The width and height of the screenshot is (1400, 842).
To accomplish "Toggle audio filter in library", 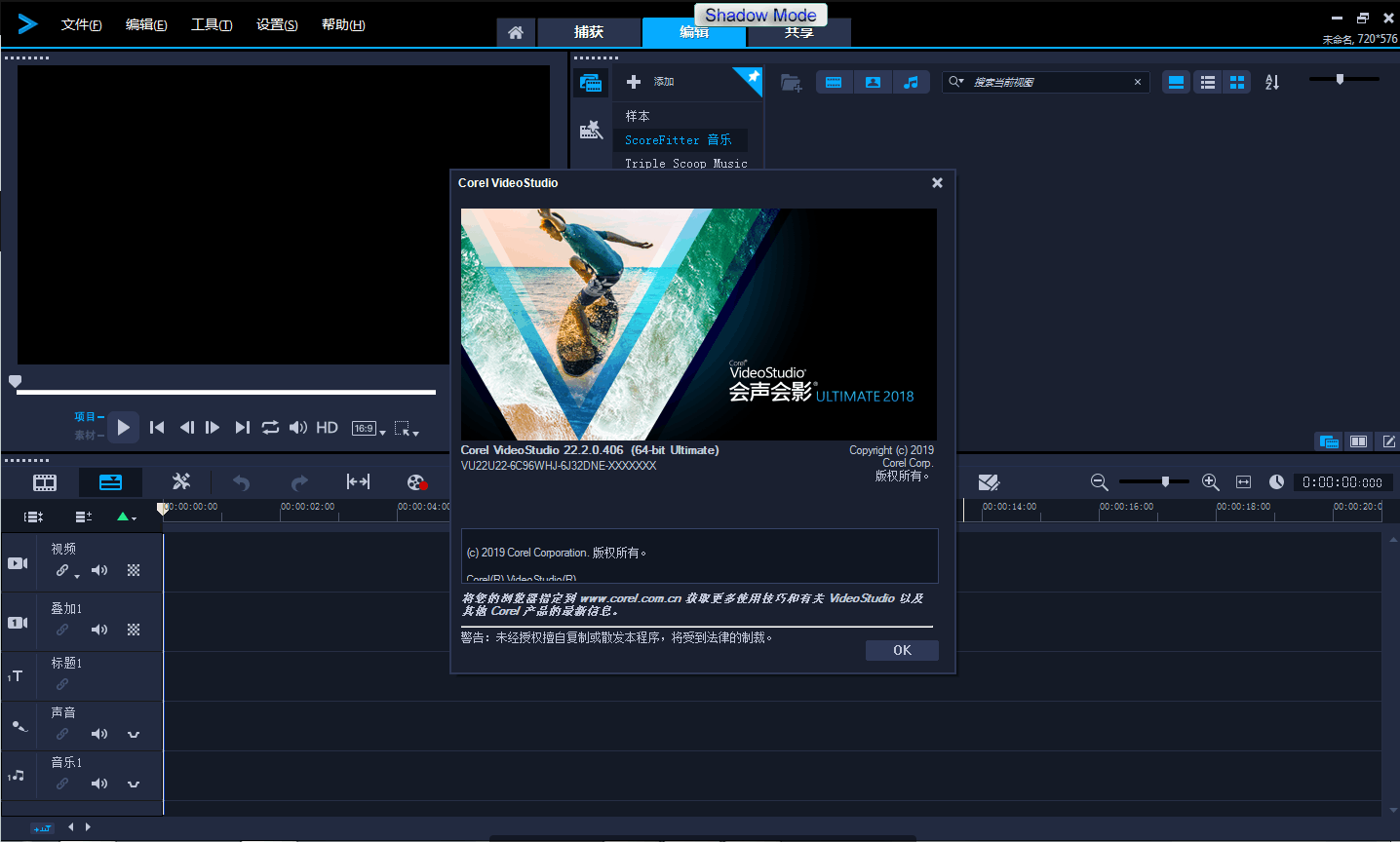I will click(911, 83).
